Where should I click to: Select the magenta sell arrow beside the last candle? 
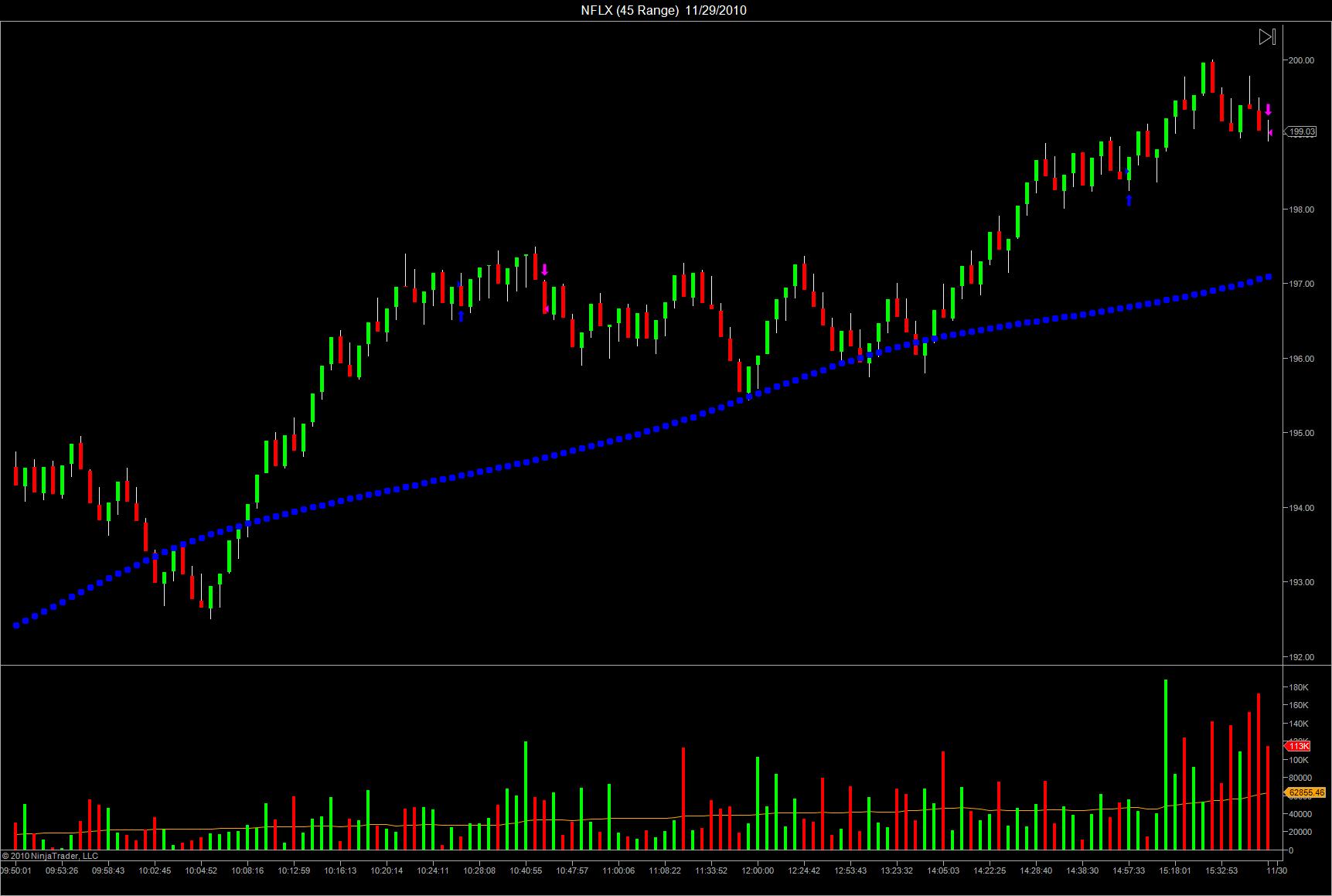point(1268,110)
